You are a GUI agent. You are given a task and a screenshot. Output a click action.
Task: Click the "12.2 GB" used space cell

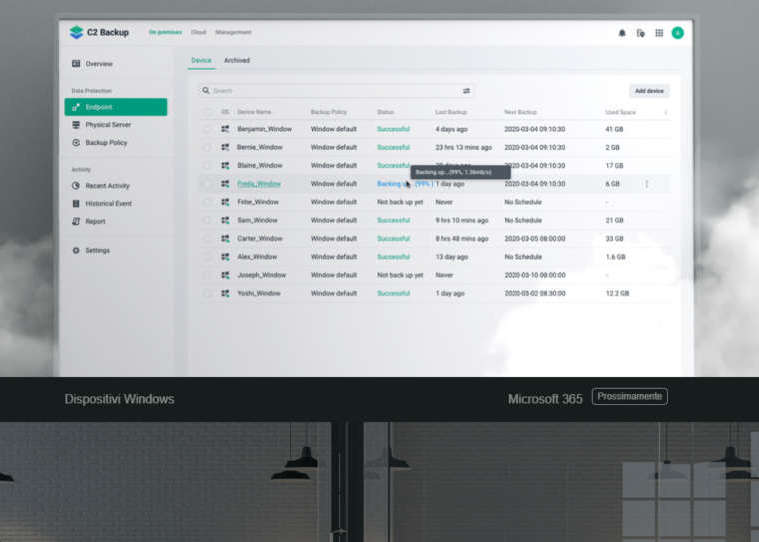(617, 293)
